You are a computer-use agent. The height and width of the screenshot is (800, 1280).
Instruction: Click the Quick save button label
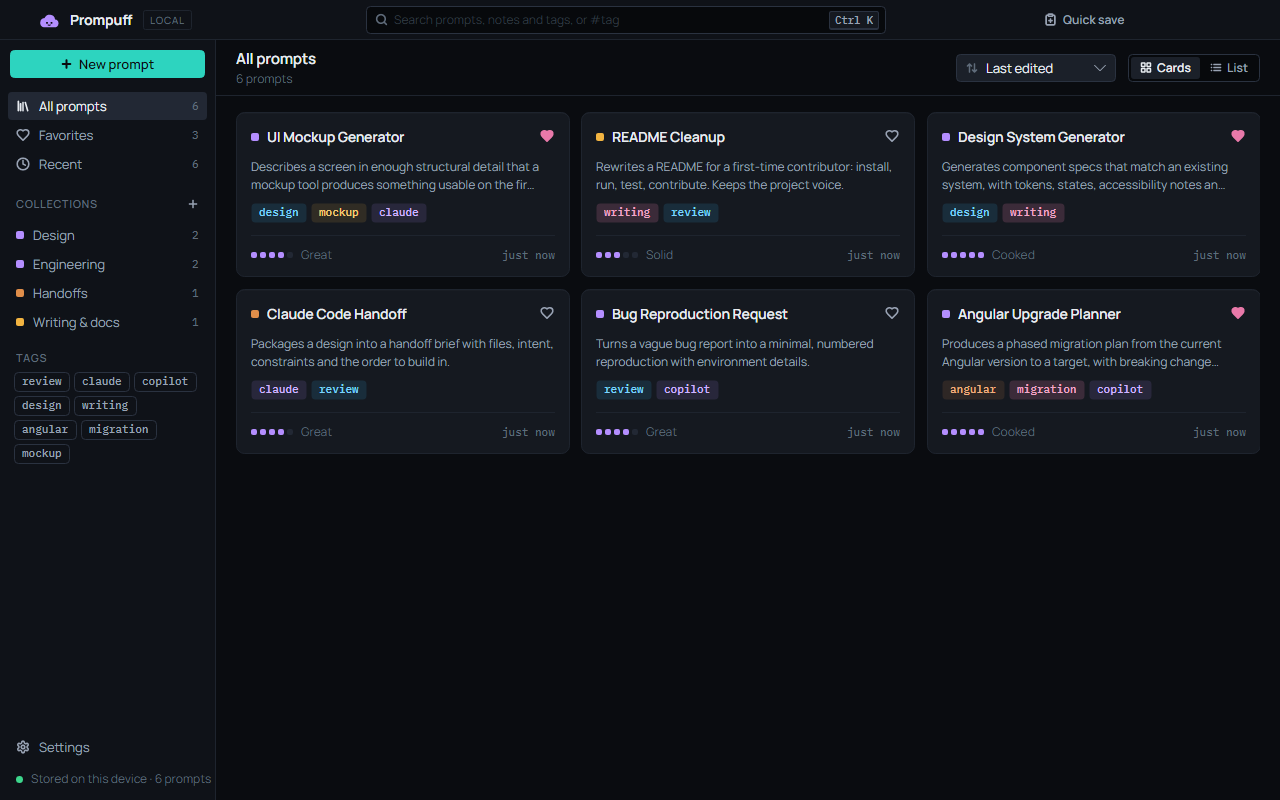click(1093, 20)
